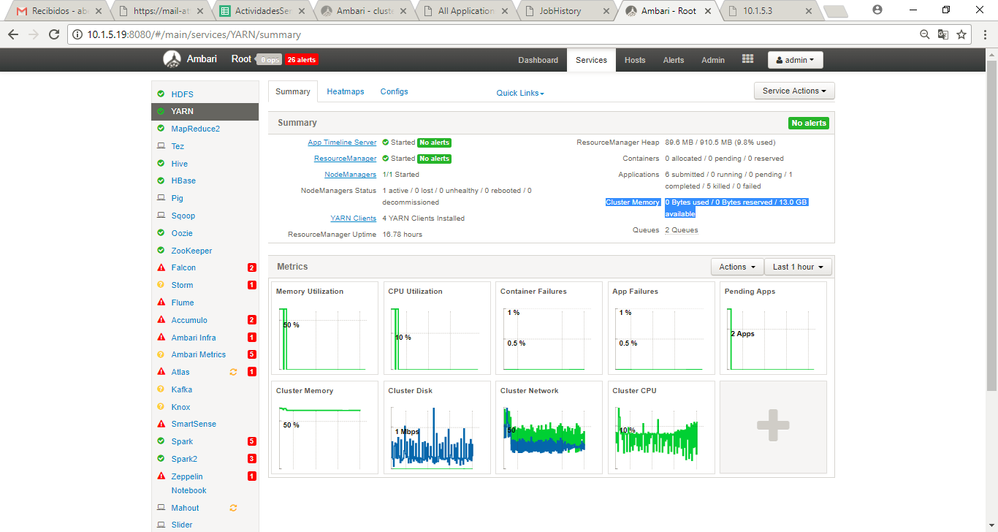Open the Cluster CPU chart
This screenshot has width=998, height=532.
[661, 427]
